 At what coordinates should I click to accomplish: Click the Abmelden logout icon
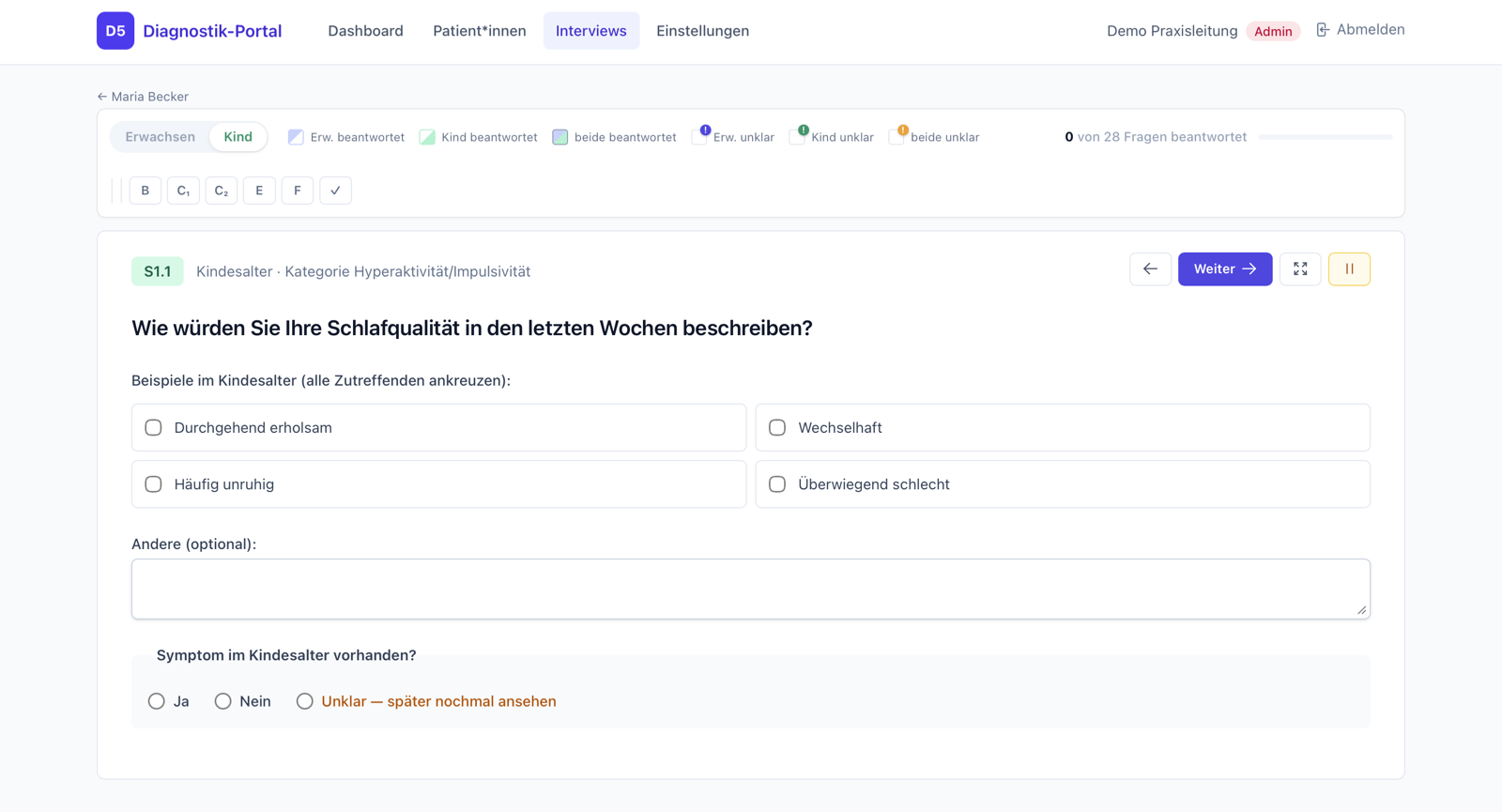coord(1323,30)
